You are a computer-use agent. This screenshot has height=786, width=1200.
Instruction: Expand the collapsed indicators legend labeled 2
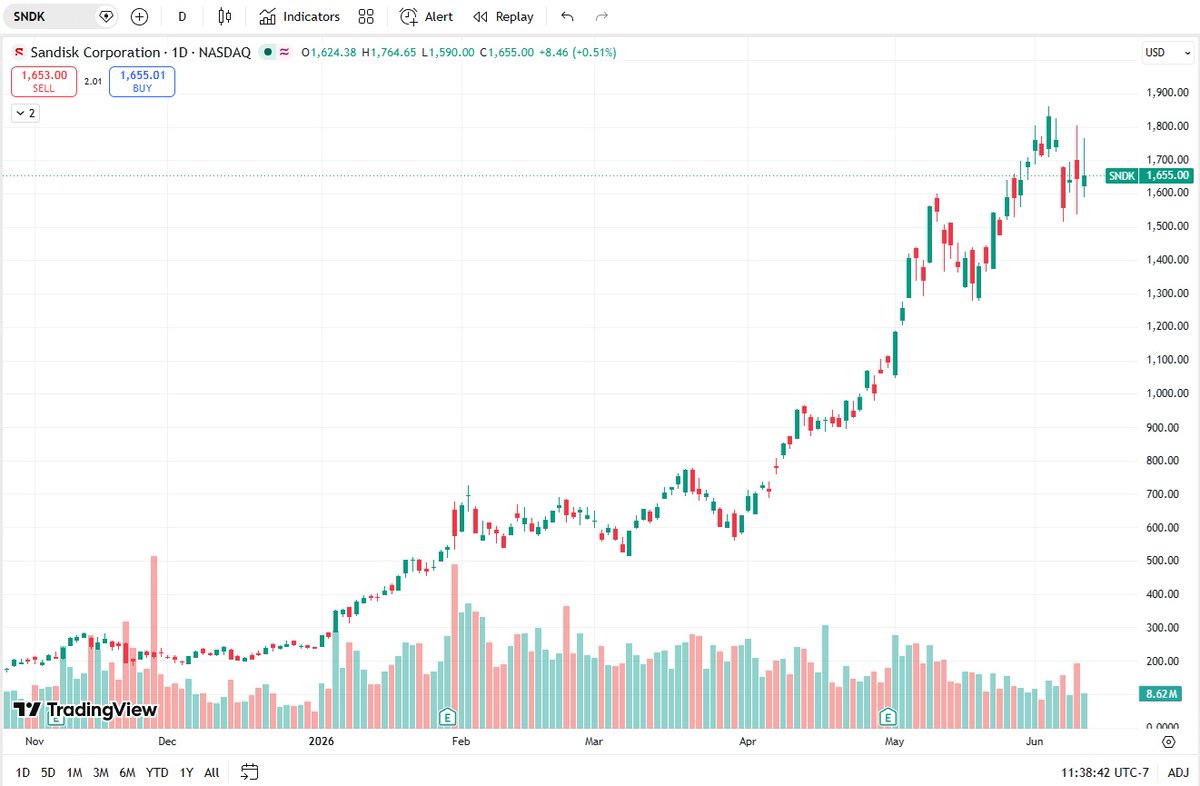pos(24,113)
